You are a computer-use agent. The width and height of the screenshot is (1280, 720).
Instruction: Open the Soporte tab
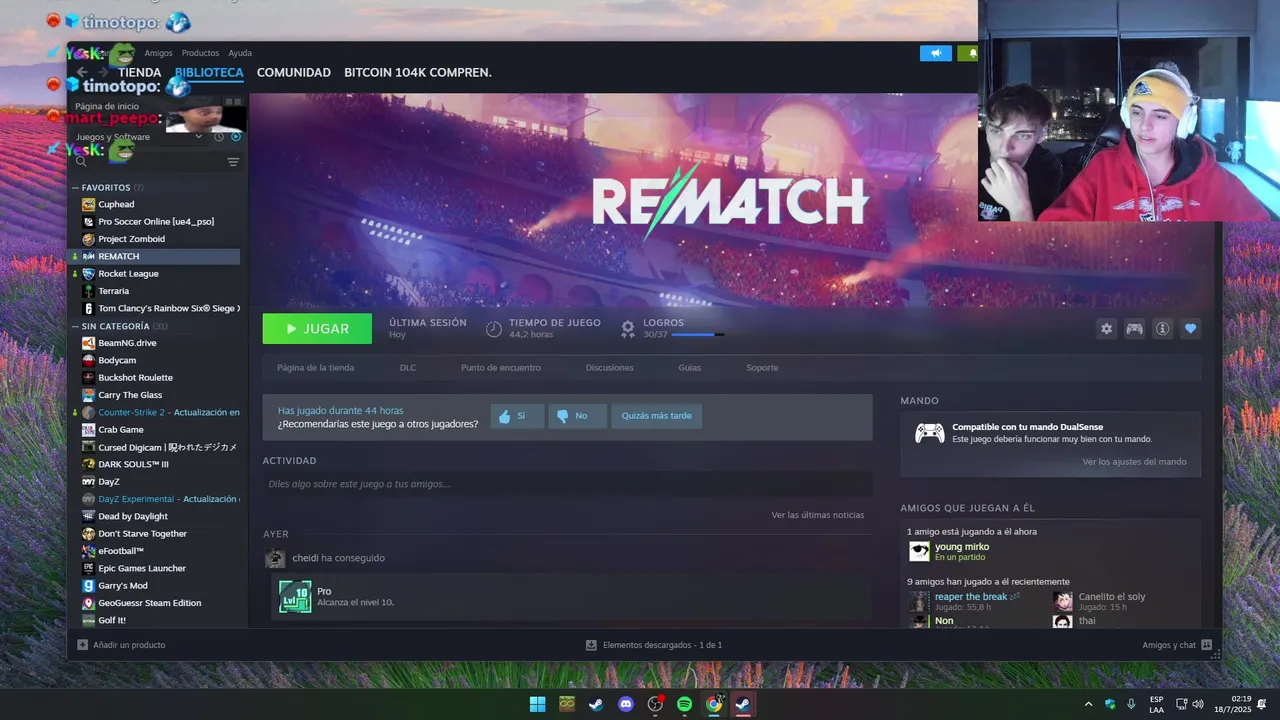(x=762, y=368)
